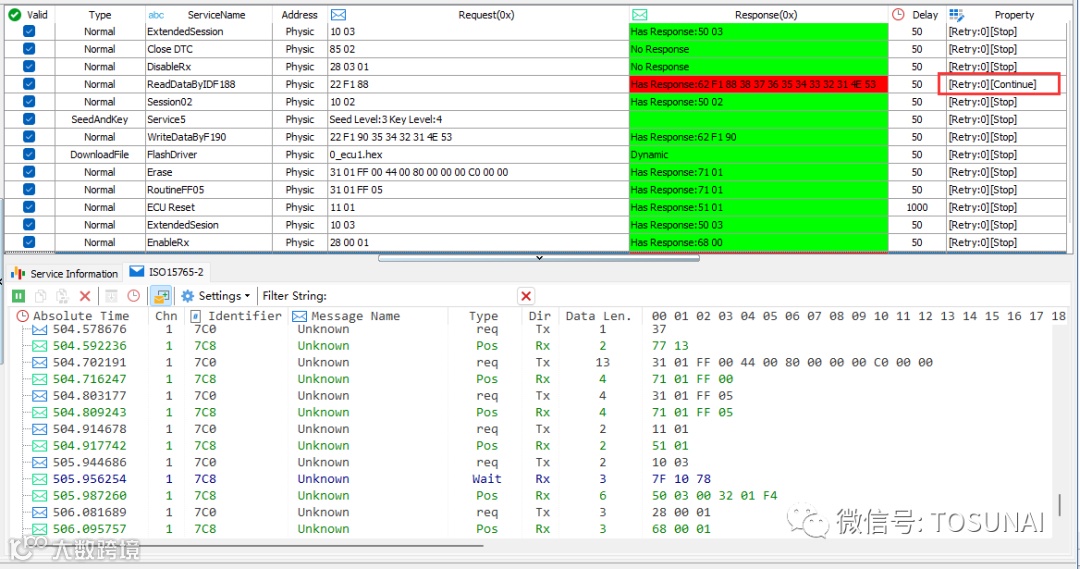This screenshot has width=1080, height=569.
Task: Toggle Valid checkbox for Session02 row
Action: (x=29, y=102)
